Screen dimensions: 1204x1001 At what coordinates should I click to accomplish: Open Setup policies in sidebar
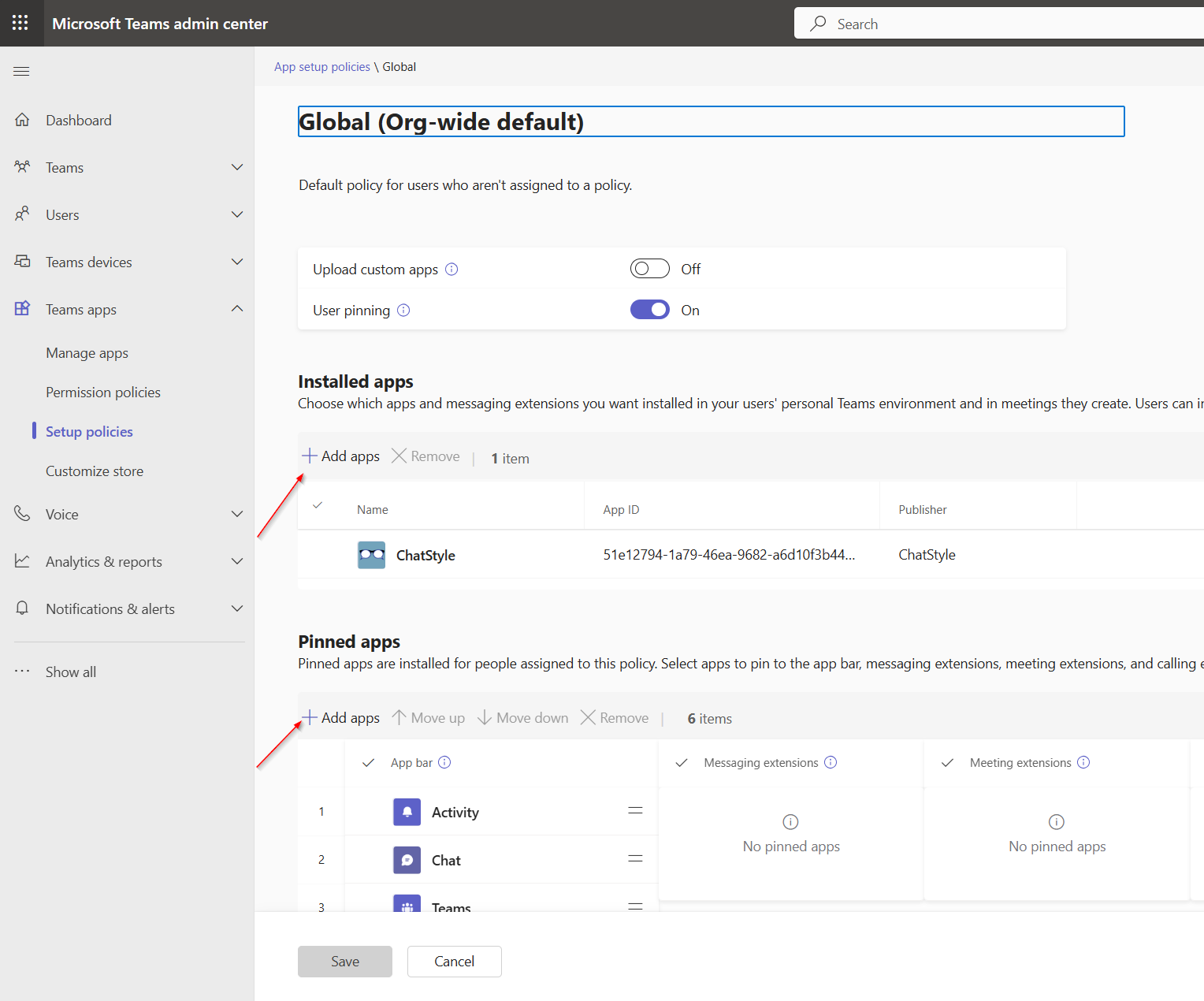pos(89,432)
